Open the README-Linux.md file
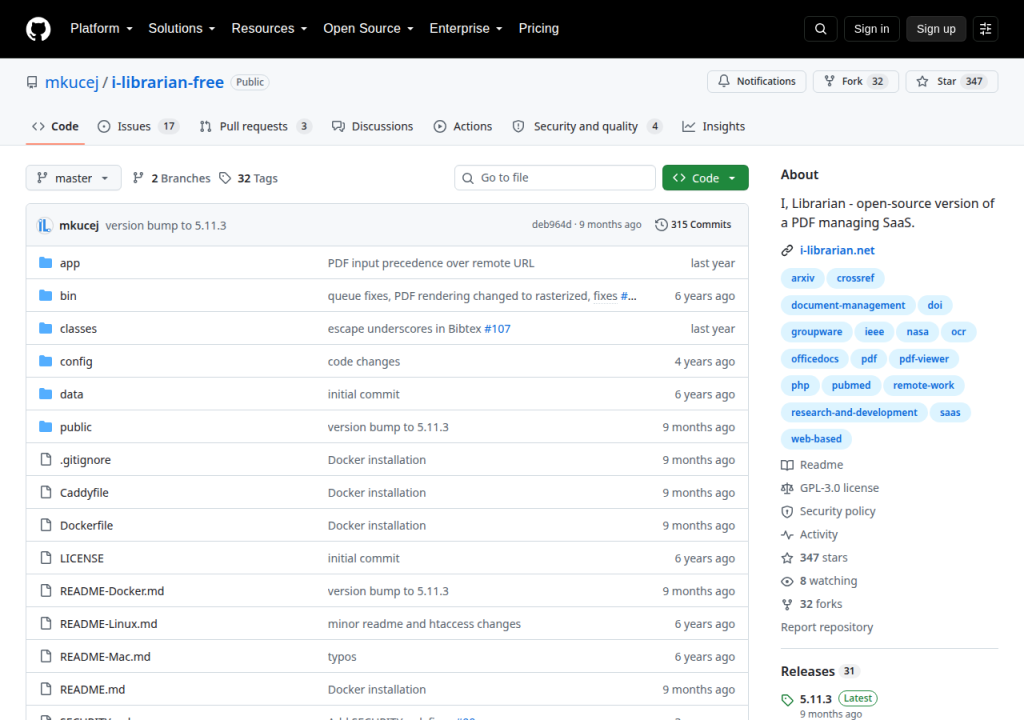 (x=108, y=623)
